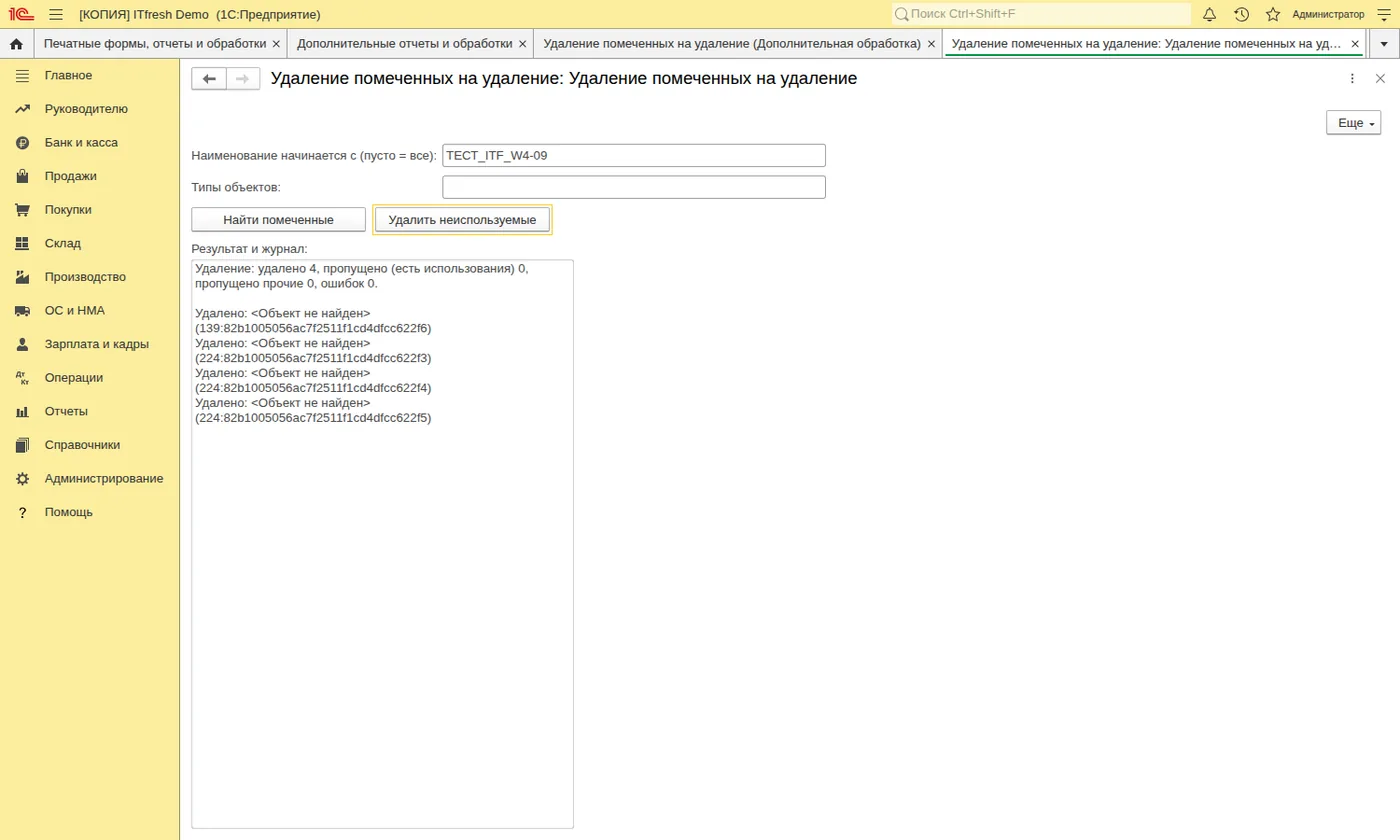The image size is (1400, 840).
Task: Switch to Печатные формы, отчеты и обработки tab
Action: click(155, 44)
